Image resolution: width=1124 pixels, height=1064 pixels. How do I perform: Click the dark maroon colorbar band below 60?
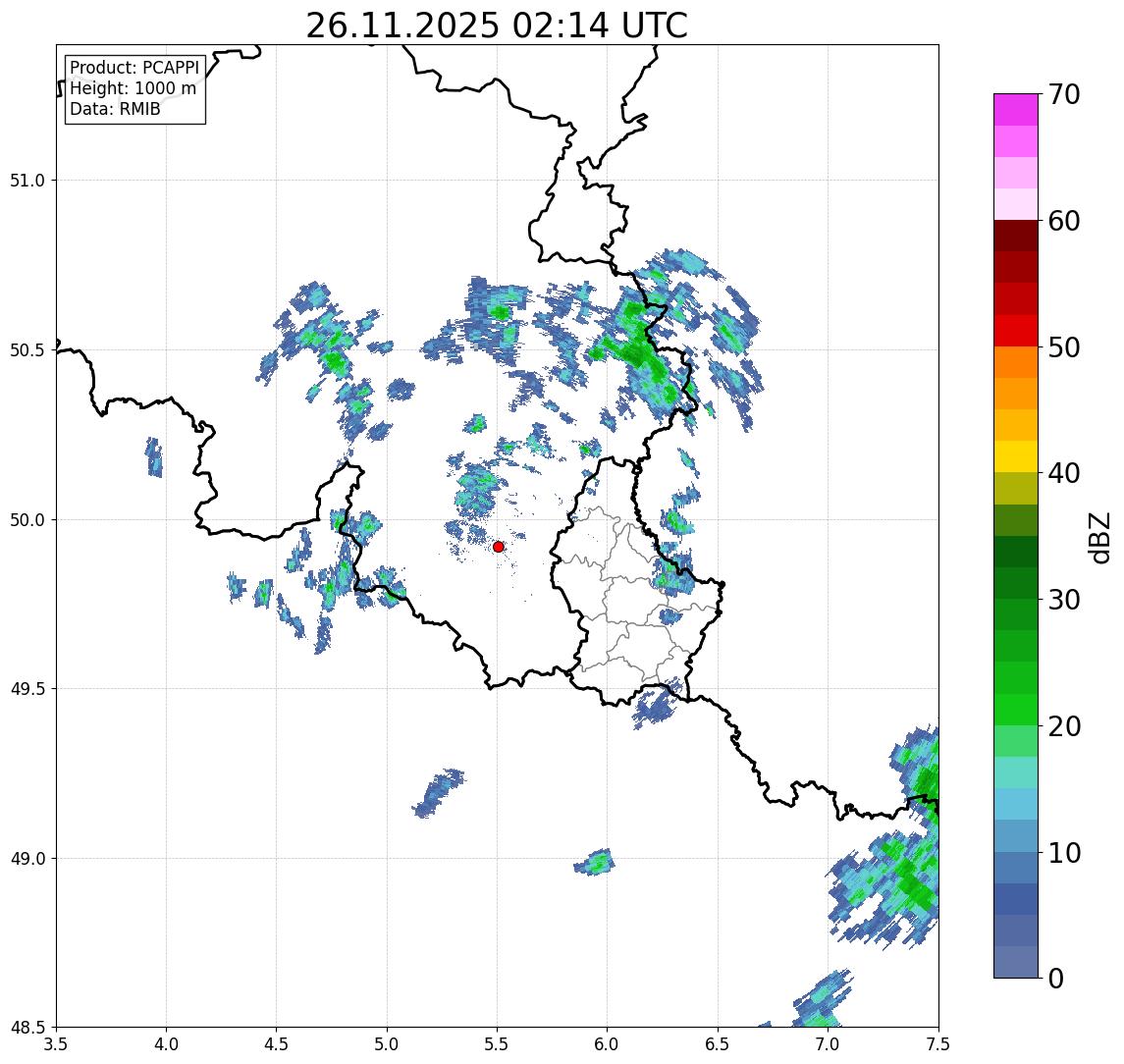pyautogui.click(x=1016, y=236)
